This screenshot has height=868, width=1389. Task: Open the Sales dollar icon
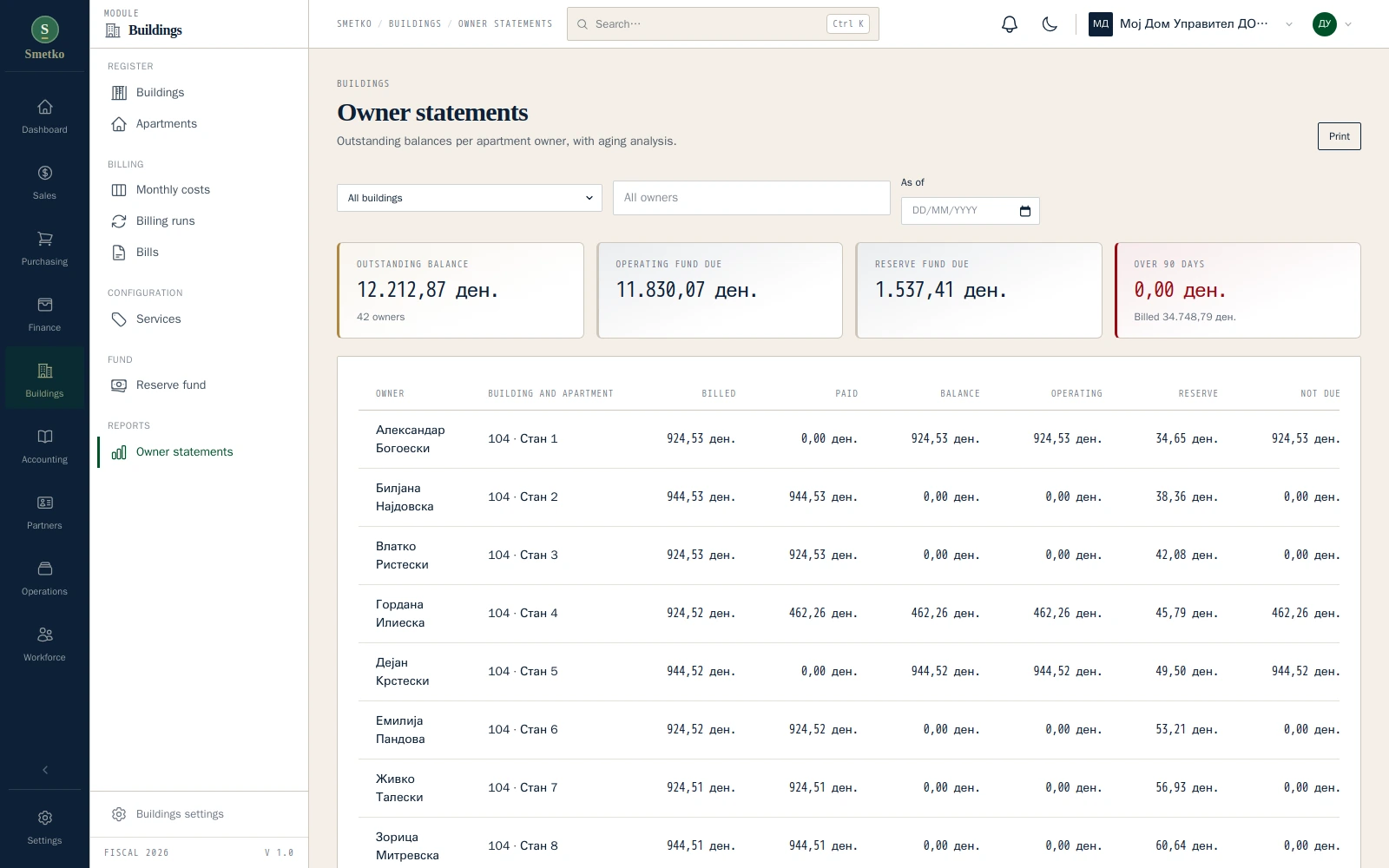(45, 173)
